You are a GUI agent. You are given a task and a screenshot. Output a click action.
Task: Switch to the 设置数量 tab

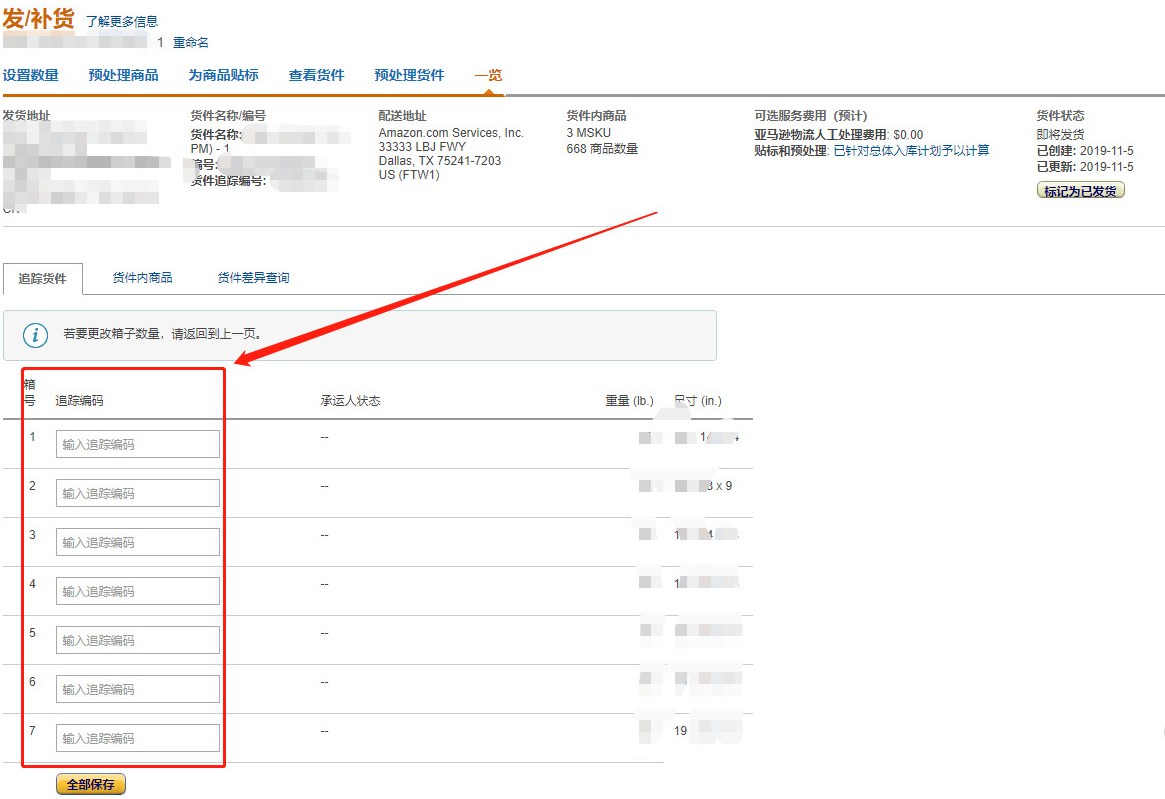coord(34,75)
